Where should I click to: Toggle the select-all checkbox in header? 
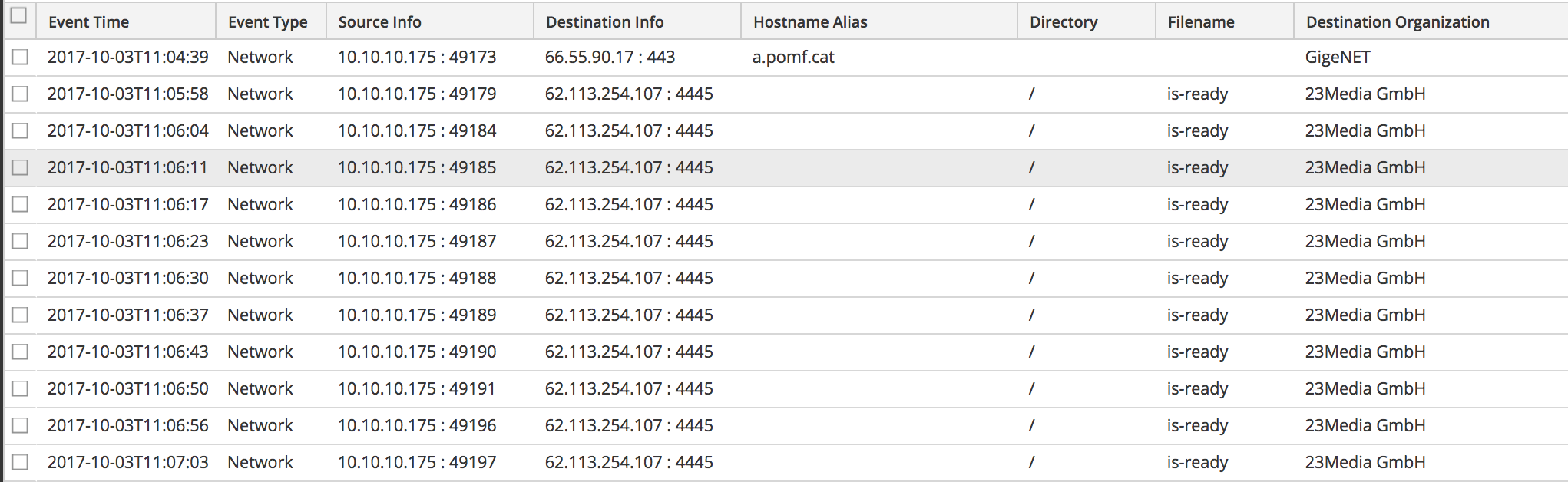tap(19, 16)
